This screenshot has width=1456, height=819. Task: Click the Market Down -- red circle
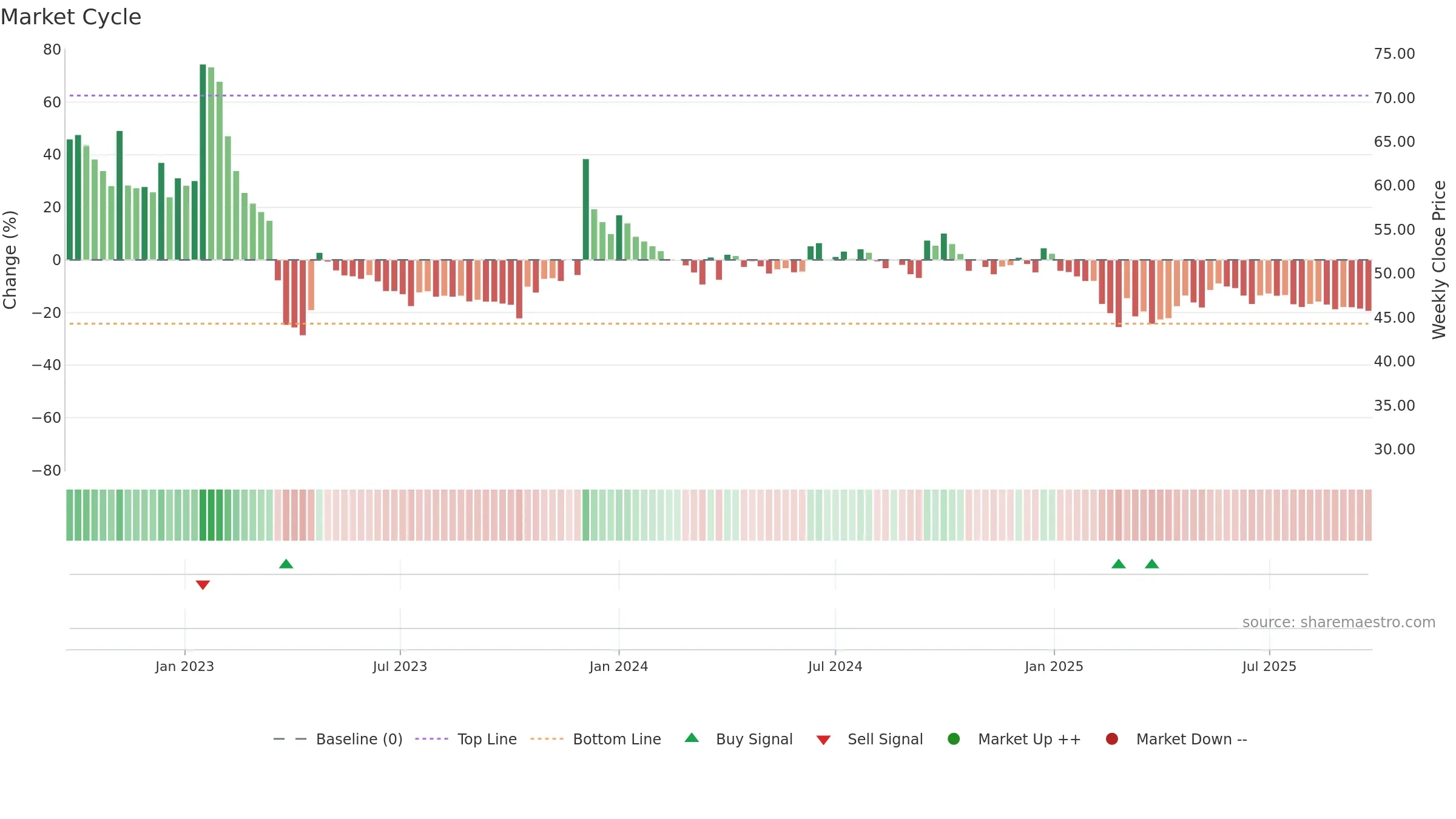click(x=1112, y=739)
